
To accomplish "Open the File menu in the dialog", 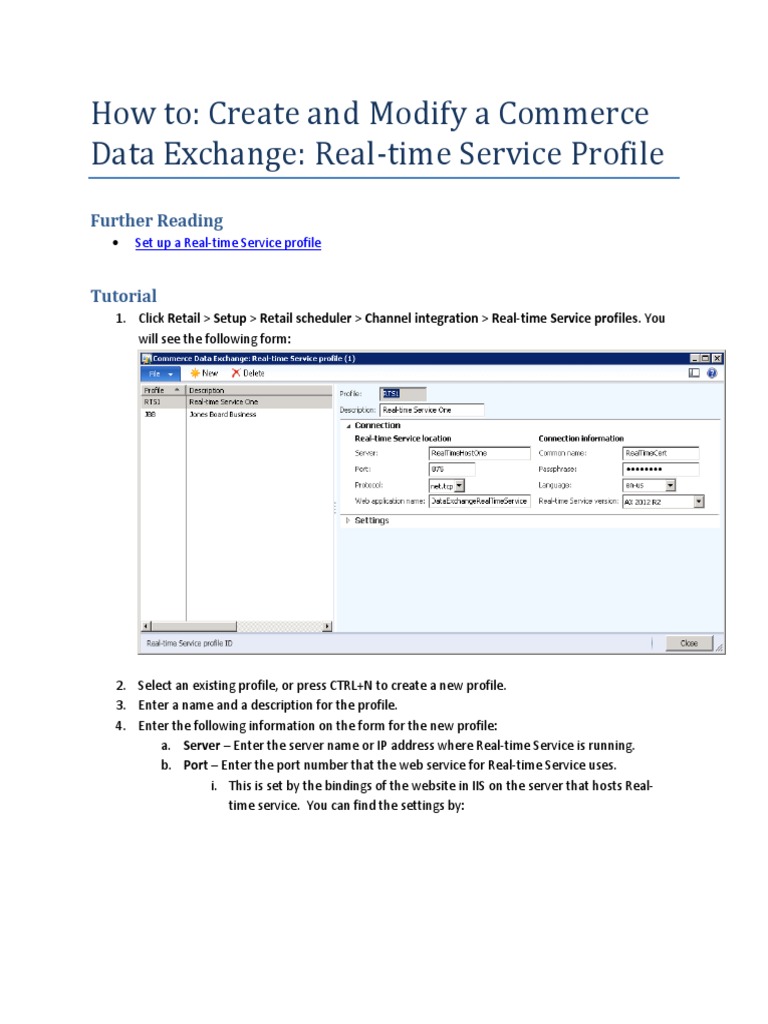I will [161, 374].
